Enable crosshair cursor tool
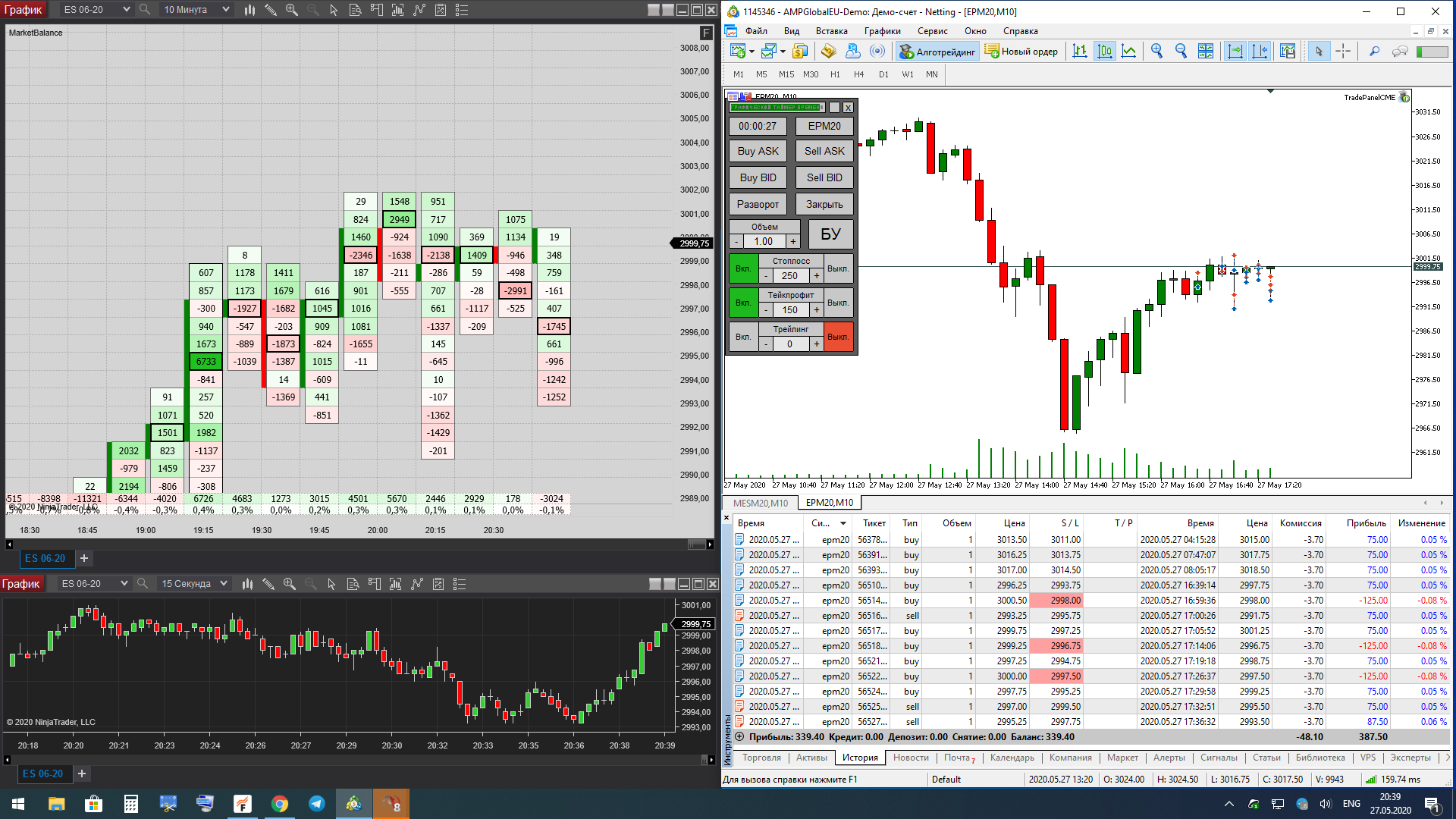 pyautogui.click(x=1343, y=52)
